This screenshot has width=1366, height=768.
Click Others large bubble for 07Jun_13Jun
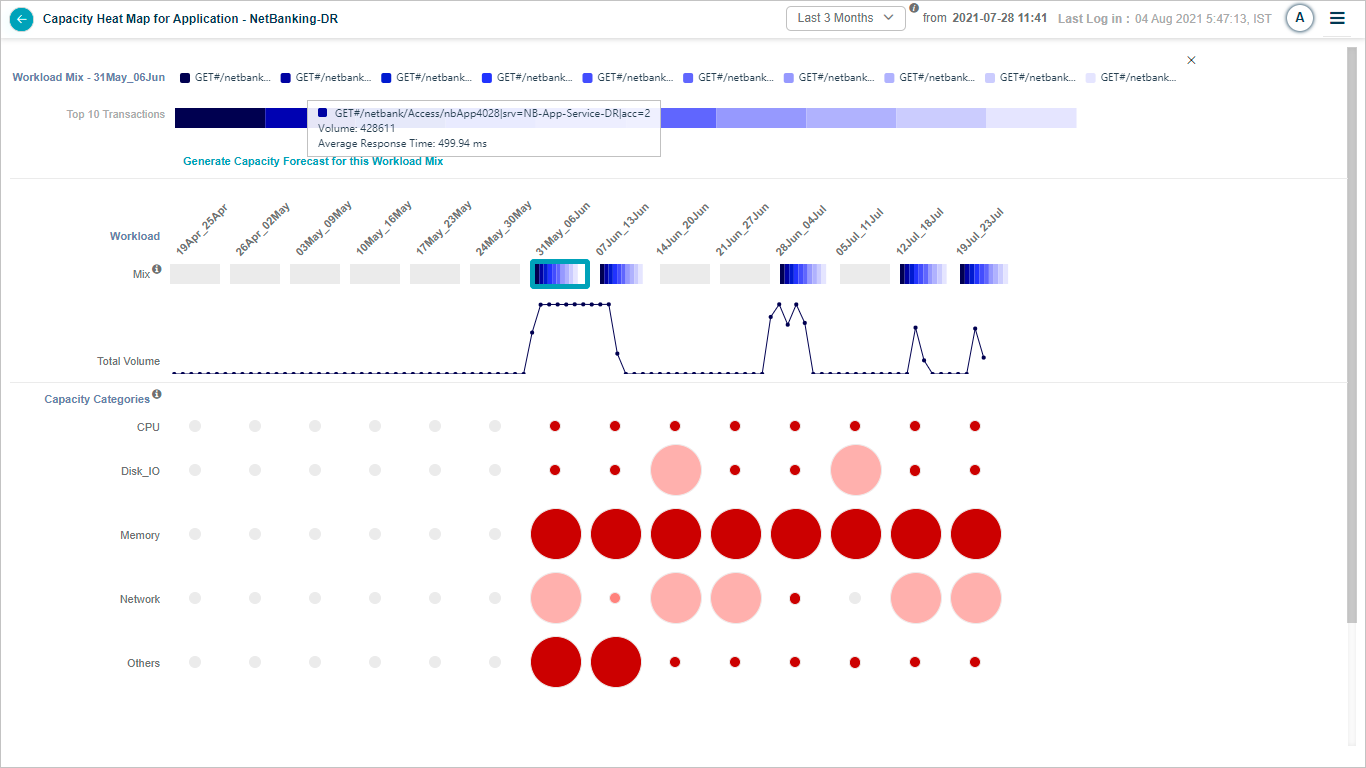[x=616, y=662]
